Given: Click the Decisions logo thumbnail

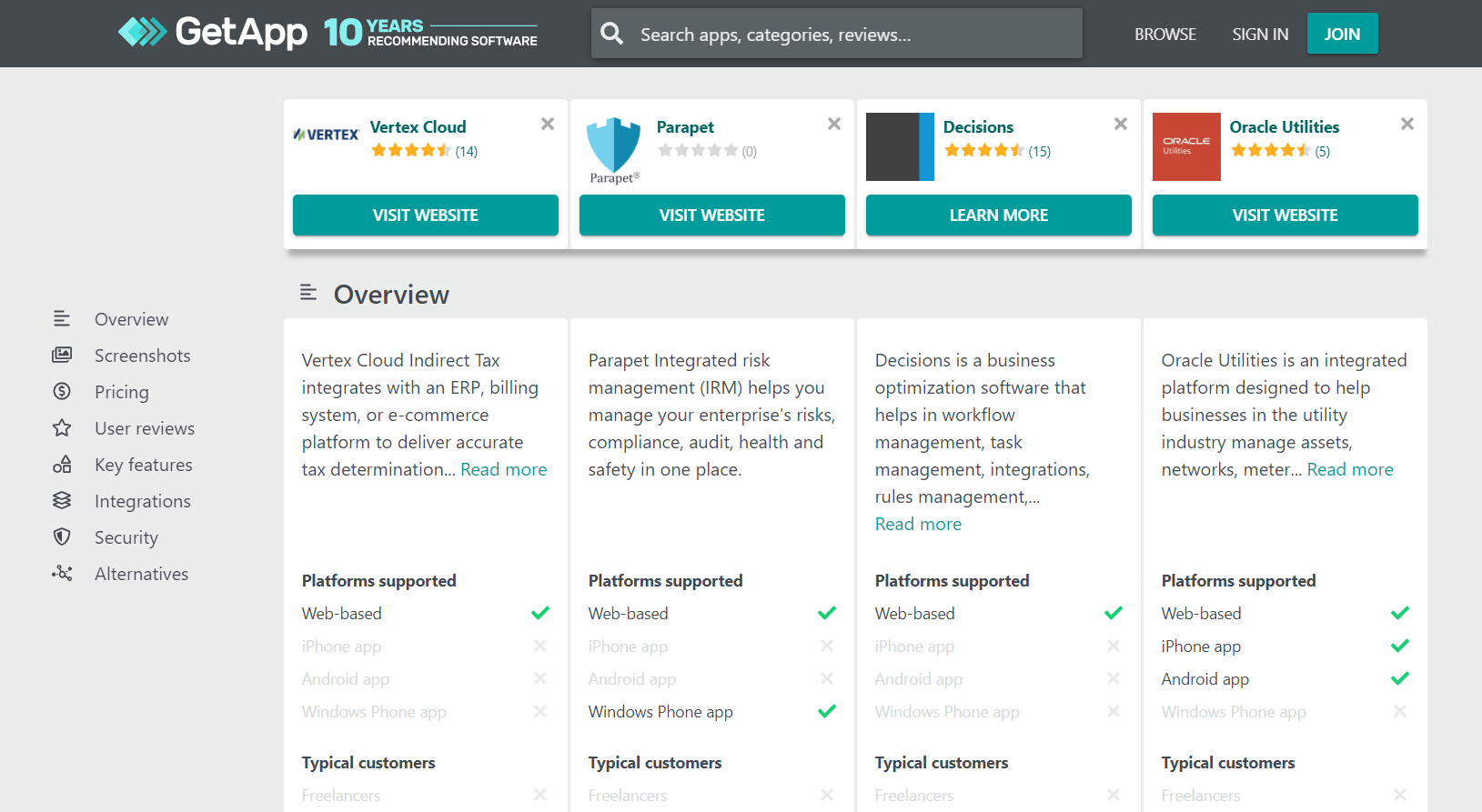Looking at the screenshot, I should click(900, 146).
